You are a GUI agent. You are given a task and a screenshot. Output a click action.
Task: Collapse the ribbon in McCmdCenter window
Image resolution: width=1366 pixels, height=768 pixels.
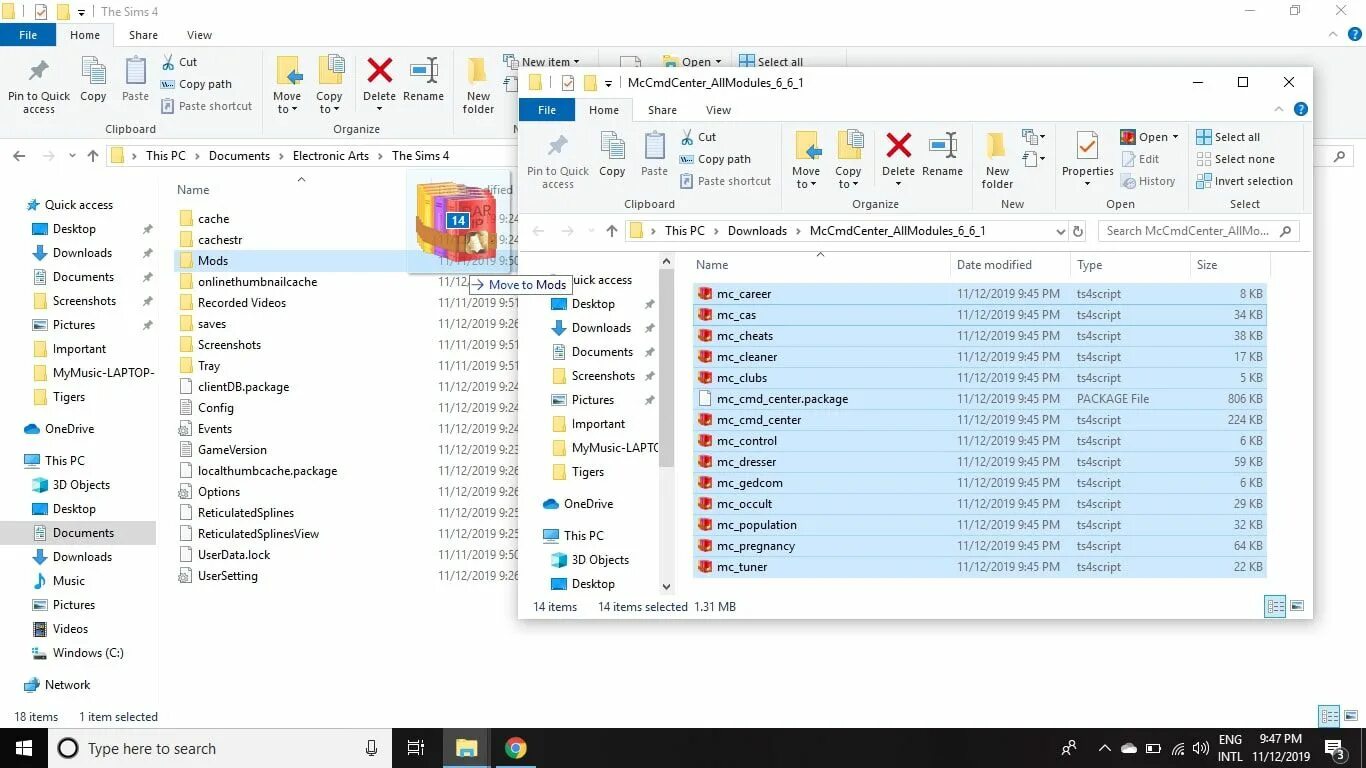coord(1279,110)
